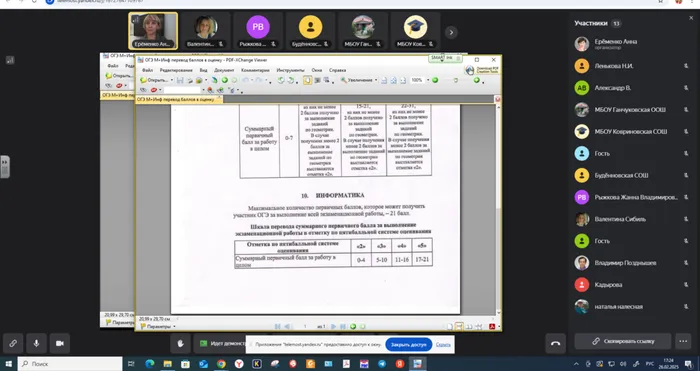Open the Окна menu
The width and height of the screenshot is (700, 371).
[x=317, y=71]
